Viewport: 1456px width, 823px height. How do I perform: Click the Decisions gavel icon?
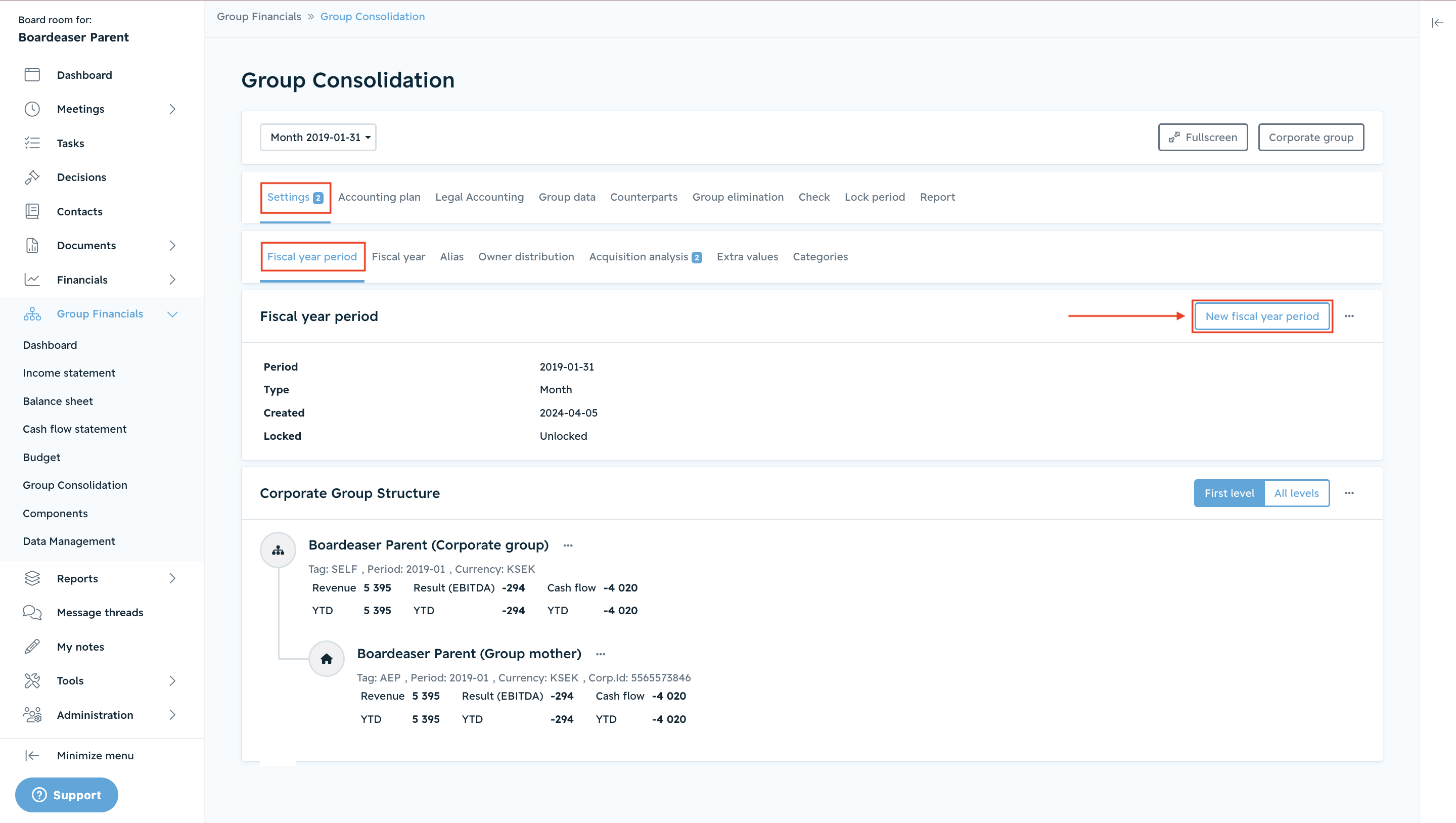(x=32, y=177)
